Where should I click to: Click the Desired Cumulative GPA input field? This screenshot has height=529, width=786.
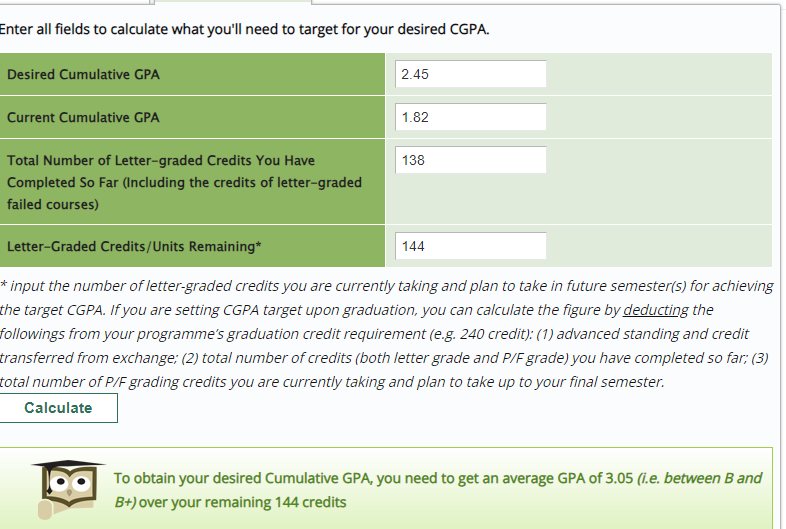pyautogui.click(x=471, y=74)
